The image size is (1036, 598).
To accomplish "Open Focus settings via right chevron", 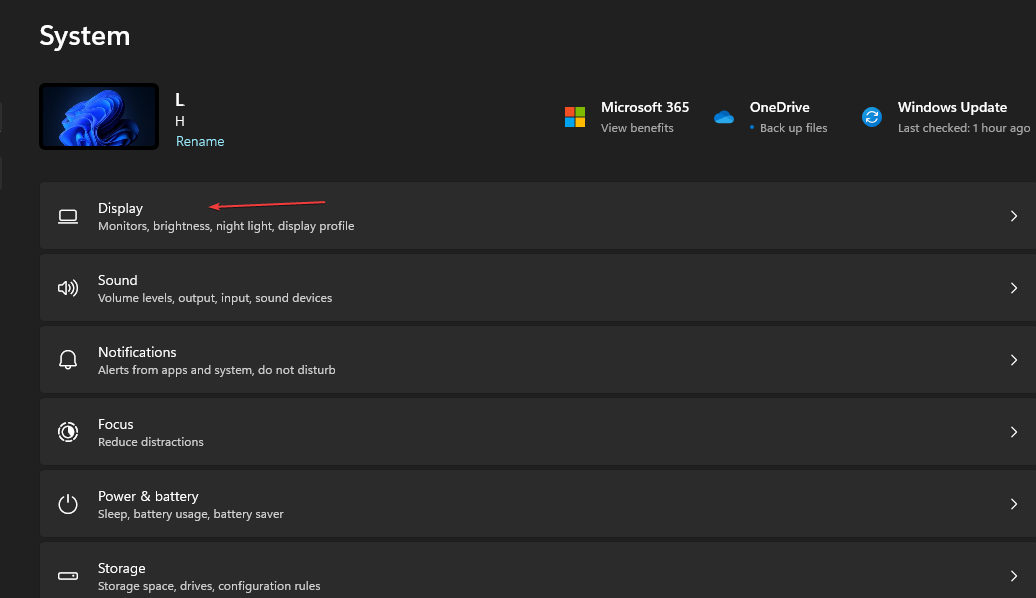I will pos(1013,432).
